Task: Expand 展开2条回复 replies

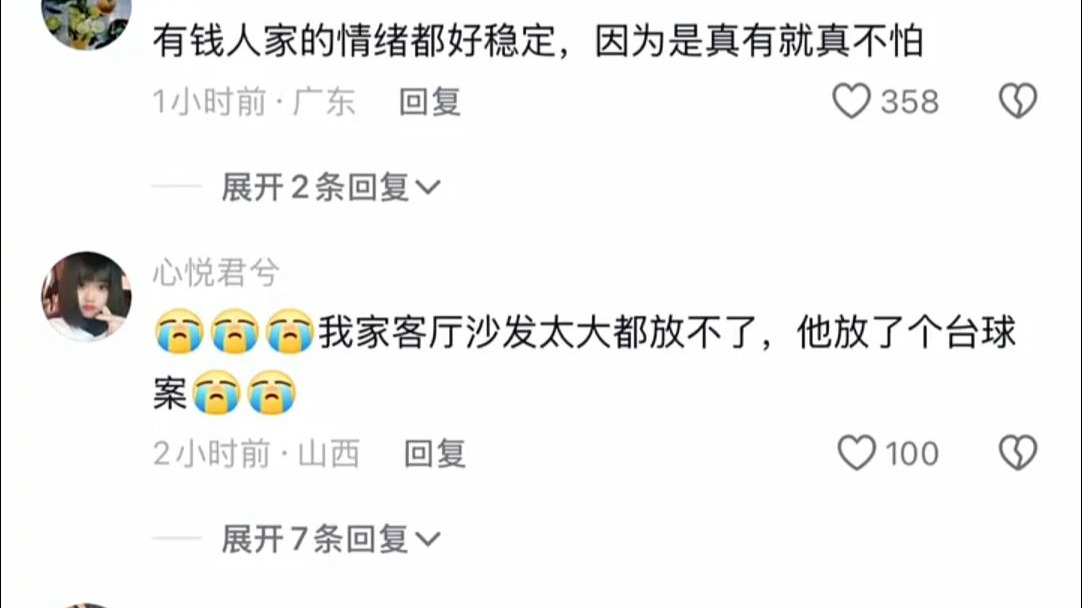Action: [330, 187]
